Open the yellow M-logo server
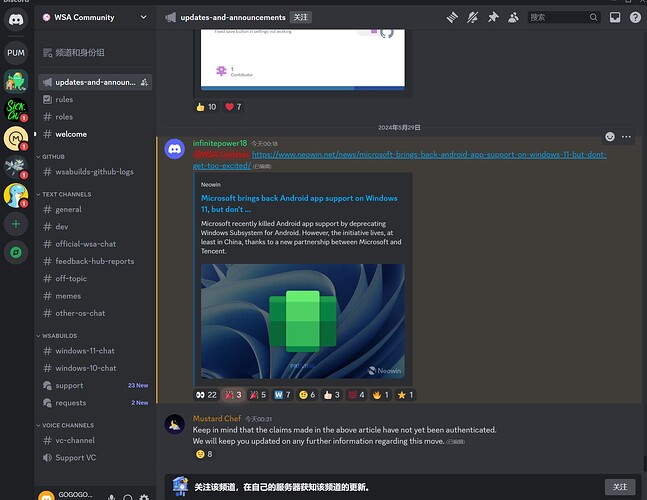The image size is (647, 500). (16, 138)
